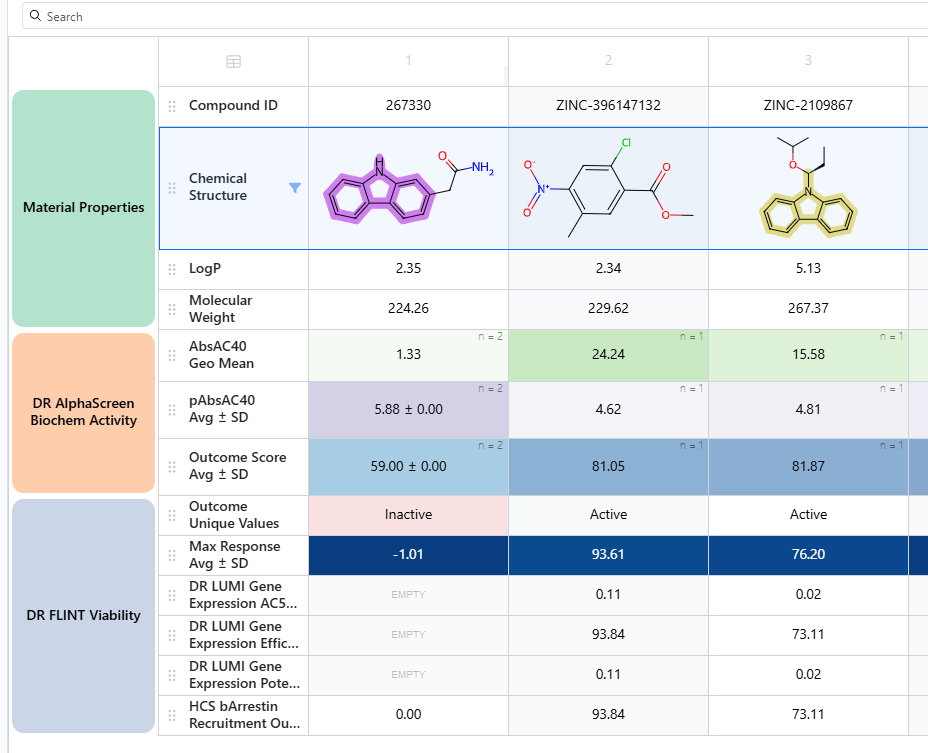This screenshot has width=928, height=753.
Task: Click the search magnifier icon
Action: point(36,16)
